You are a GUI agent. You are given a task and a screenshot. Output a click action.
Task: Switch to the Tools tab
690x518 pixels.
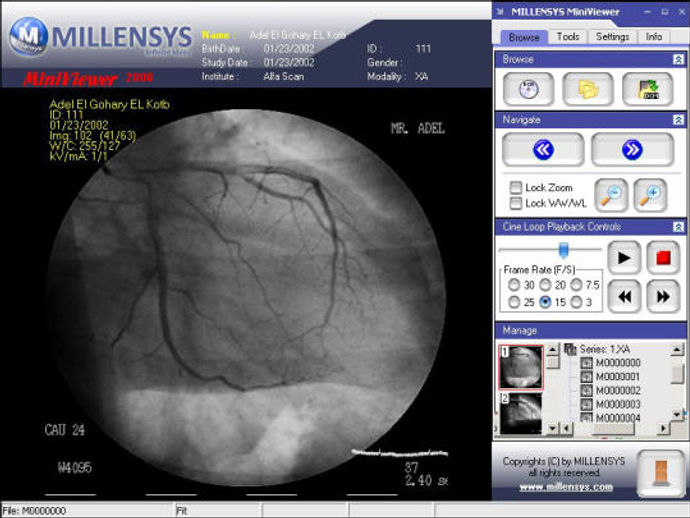(x=568, y=37)
